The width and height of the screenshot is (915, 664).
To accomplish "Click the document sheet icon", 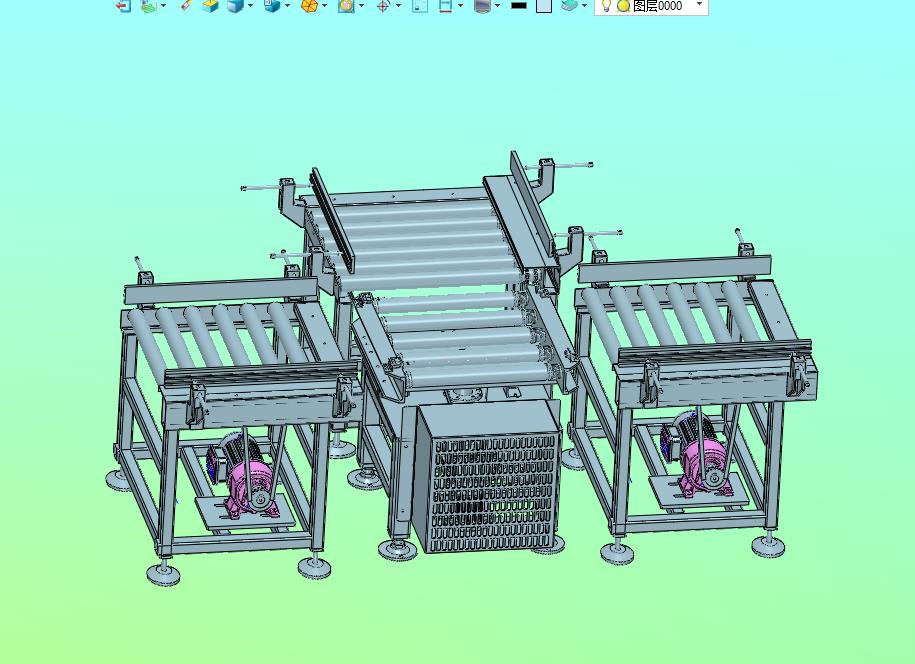I will (420, 6).
